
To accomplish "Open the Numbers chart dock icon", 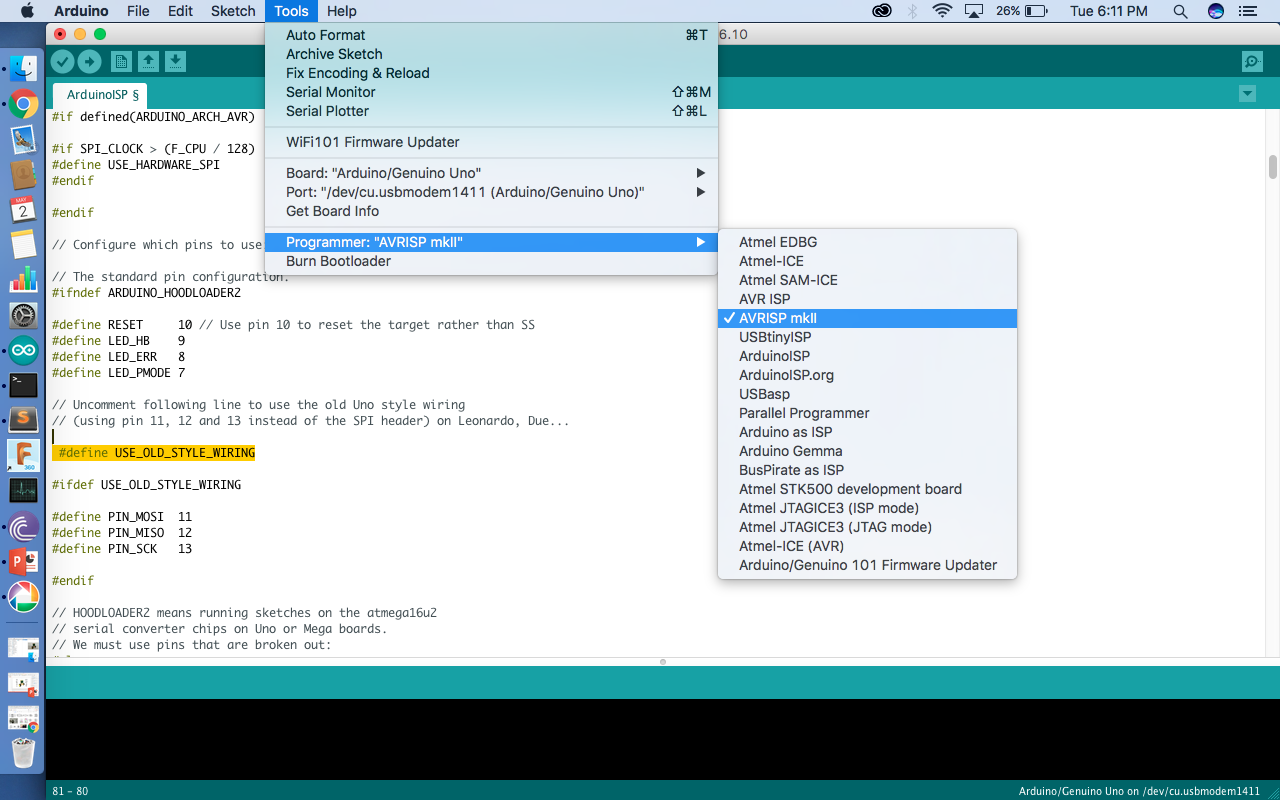I will 23,280.
